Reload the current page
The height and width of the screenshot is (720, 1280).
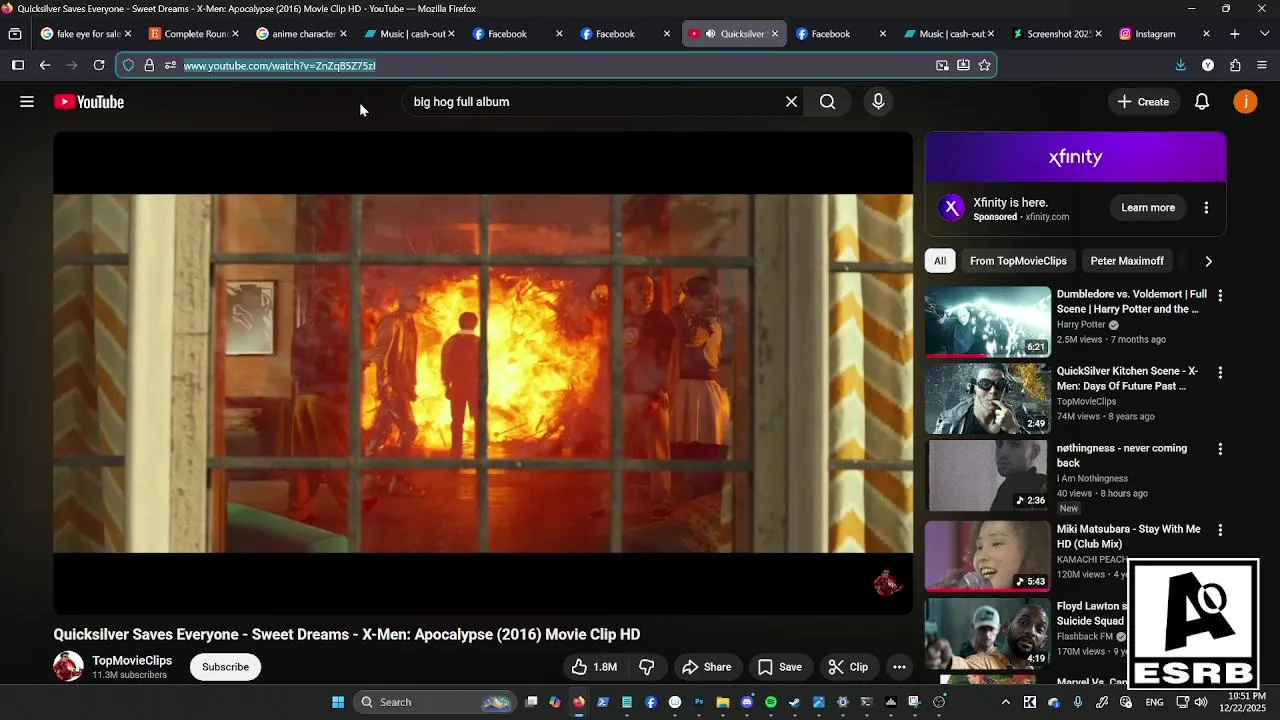pos(99,65)
